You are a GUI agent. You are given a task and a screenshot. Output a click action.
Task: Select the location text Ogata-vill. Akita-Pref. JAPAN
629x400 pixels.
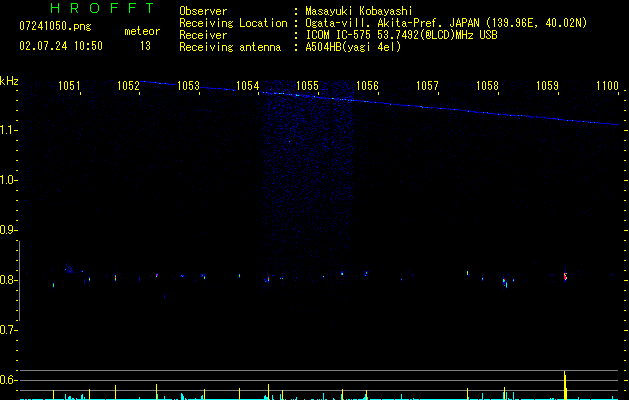pyautogui.click(x=392, y=23)
